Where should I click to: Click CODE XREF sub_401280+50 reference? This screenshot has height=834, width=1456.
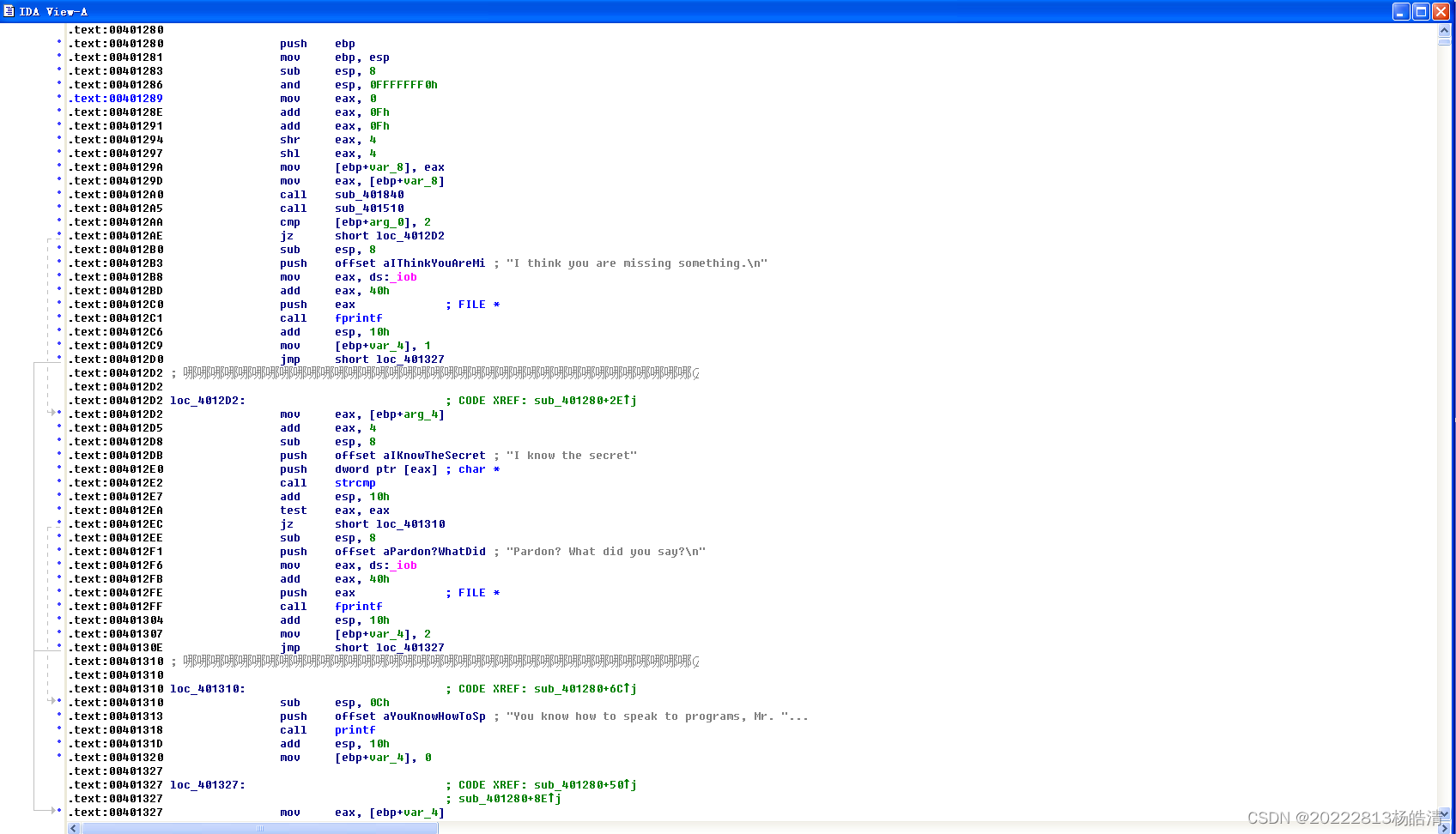585,785
